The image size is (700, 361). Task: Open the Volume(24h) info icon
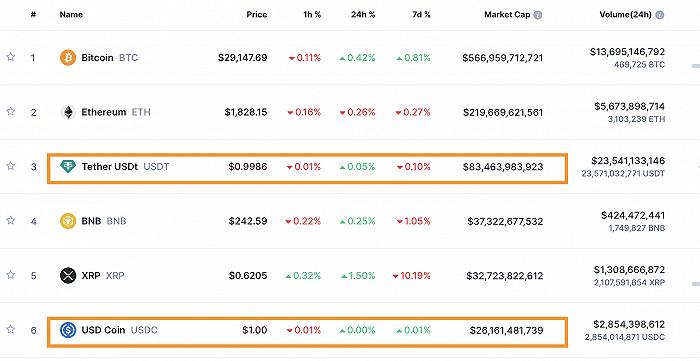tap(660, 15)
